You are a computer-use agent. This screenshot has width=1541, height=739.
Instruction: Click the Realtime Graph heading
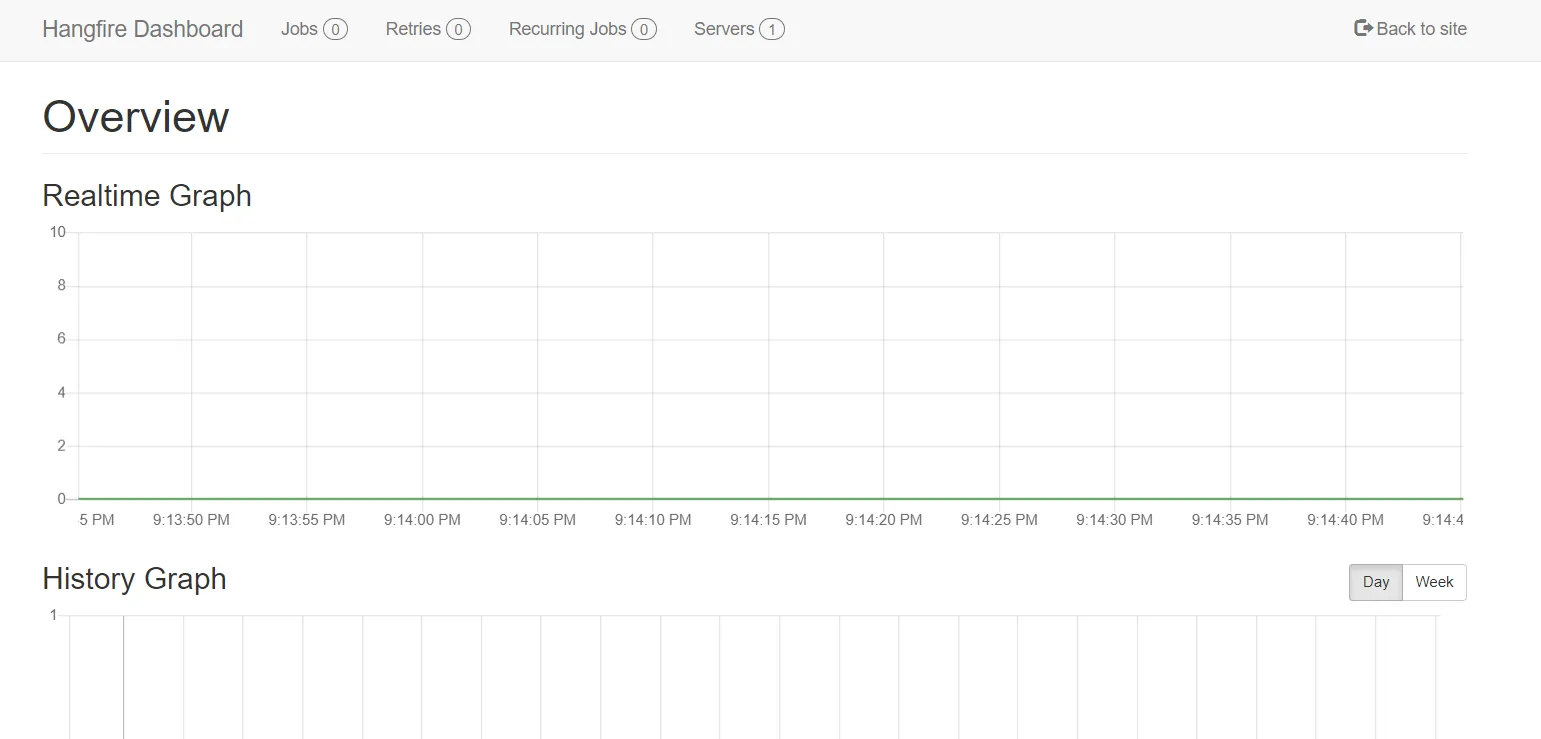click(147, 195)
